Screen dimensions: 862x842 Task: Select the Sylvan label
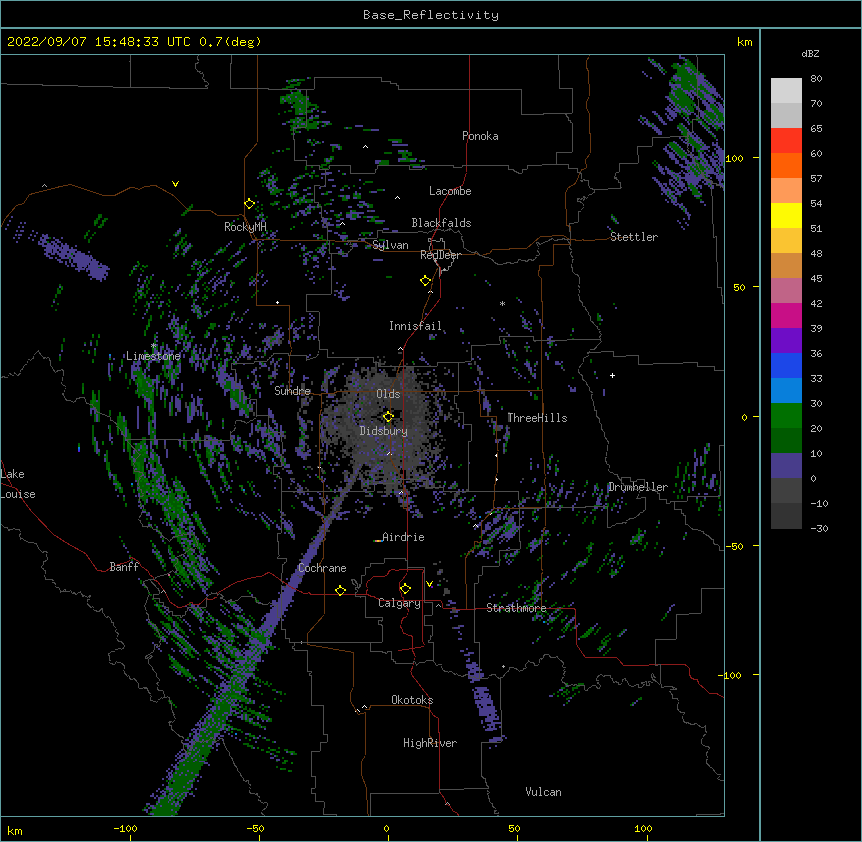(x=390, y=245)
